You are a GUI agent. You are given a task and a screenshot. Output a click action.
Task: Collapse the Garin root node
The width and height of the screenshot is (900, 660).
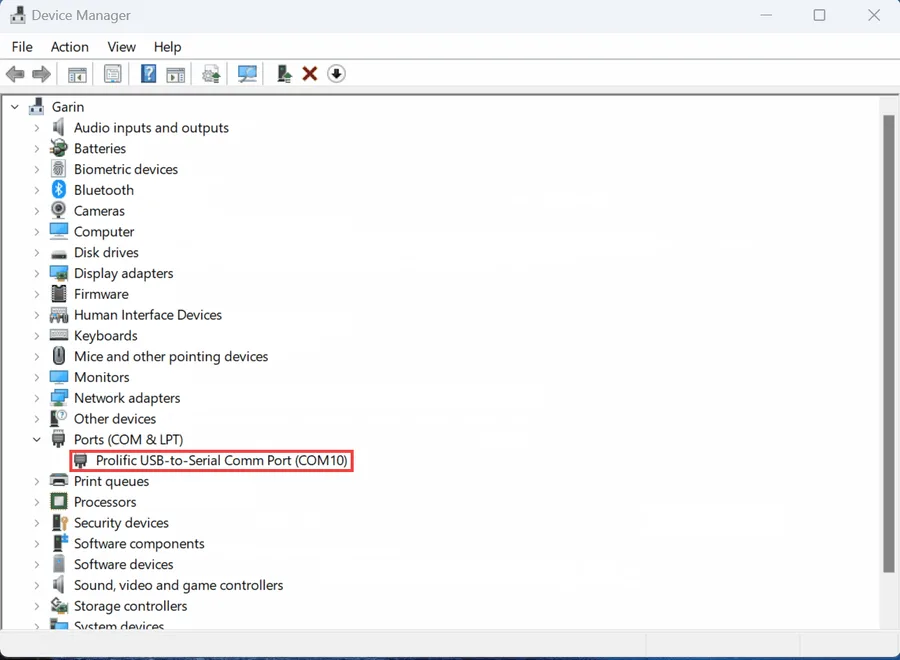click(x=15, y=107)
